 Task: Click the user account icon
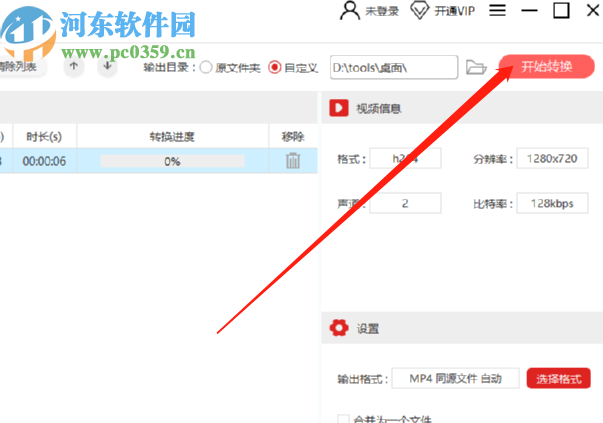coord(350,10)
